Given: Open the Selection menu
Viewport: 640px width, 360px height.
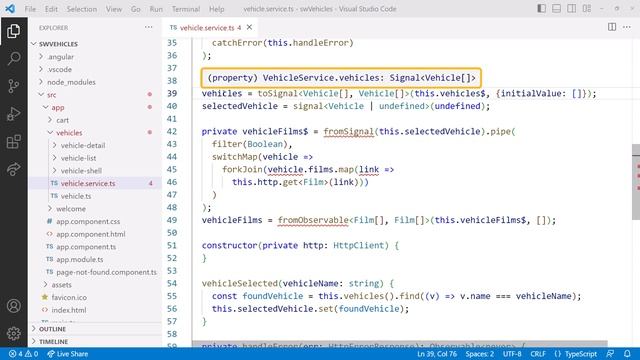Looking at the screenshot, I should point(82,9).
